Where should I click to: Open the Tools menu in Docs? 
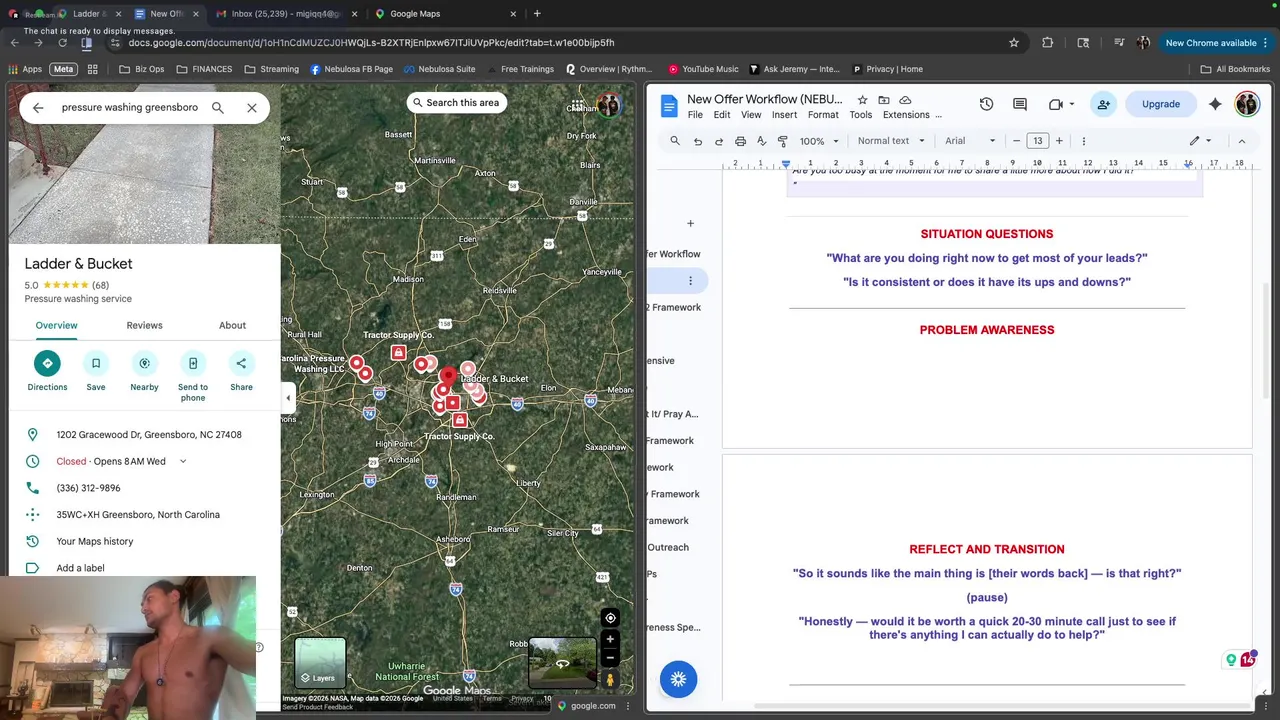861,115
